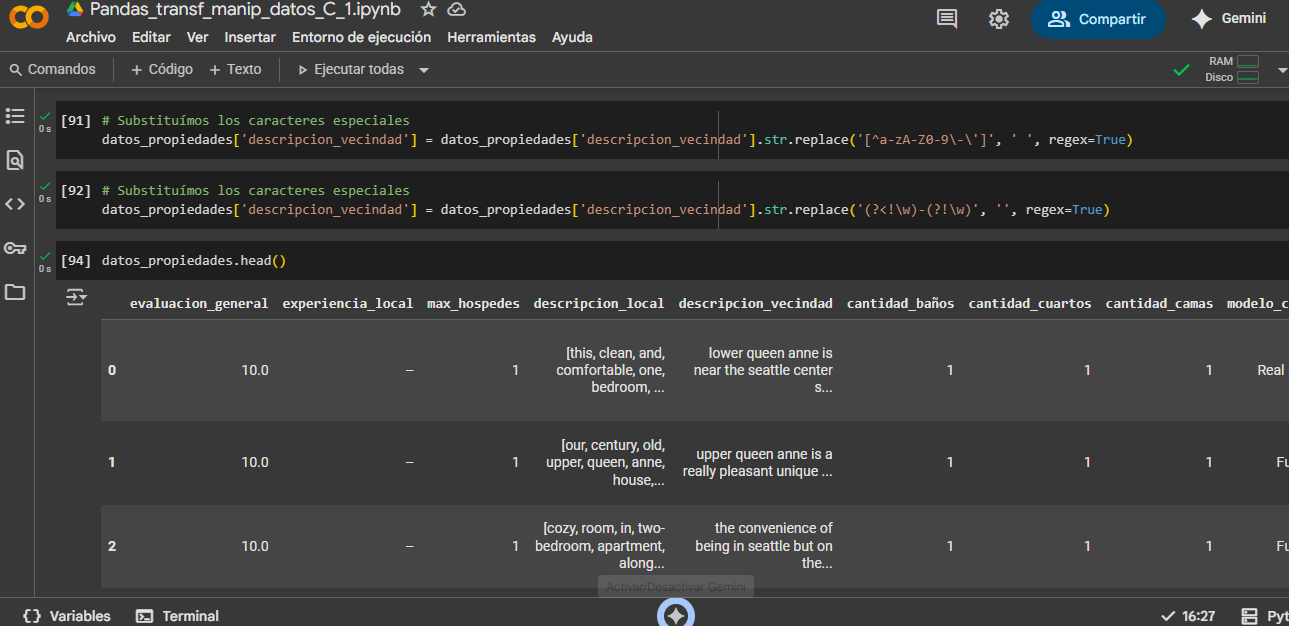The width and height of the screenshot is (1289, 626).
Task: Click the '[cozy, room, in, two-bedroom' cell
Action: [600, 546]
